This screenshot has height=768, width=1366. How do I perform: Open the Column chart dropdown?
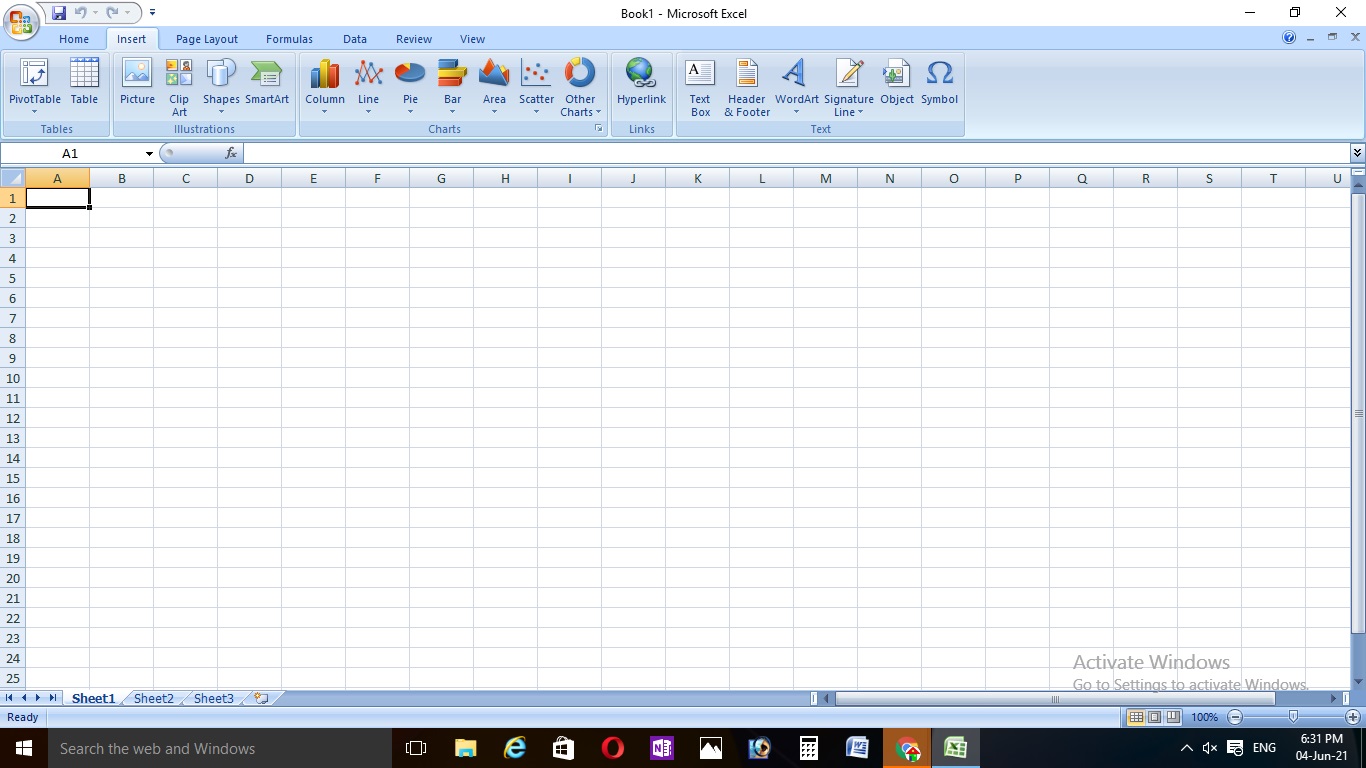[x=324, y=110]
